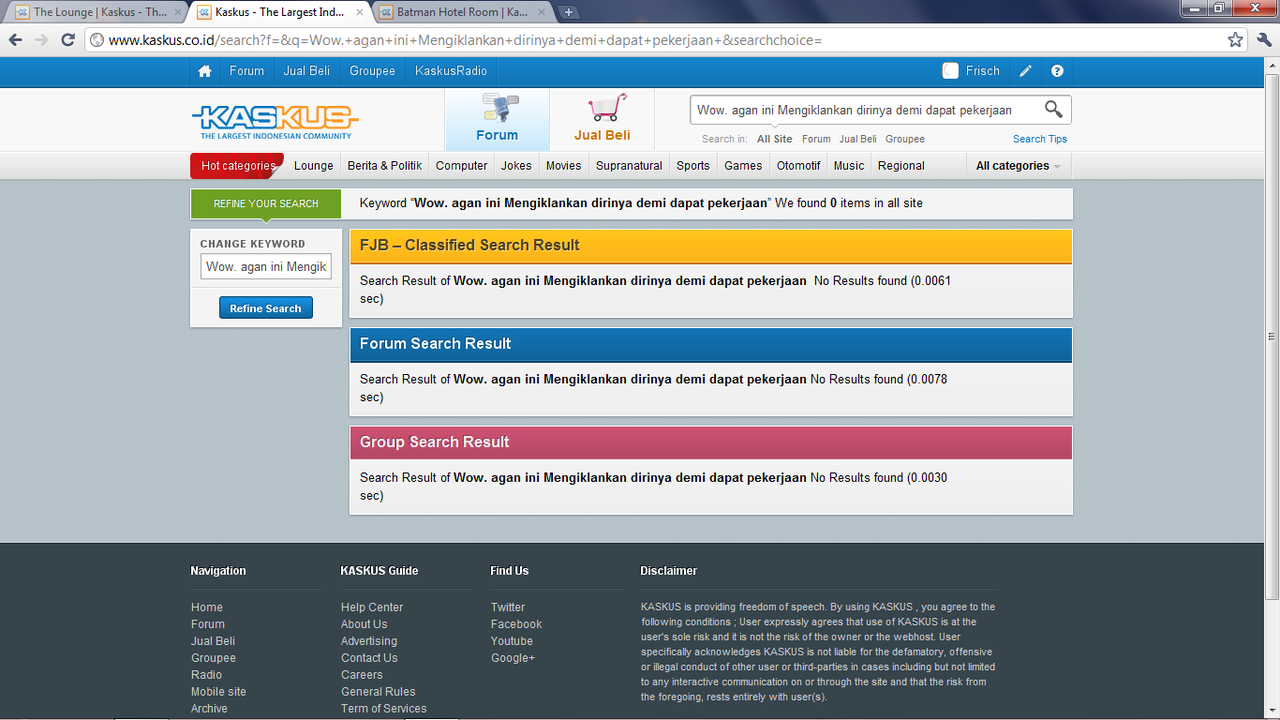The width and height of the screenshot is (1280, 720).
Task: Open help via question mark icon
Action: [x=1057, y=71]
